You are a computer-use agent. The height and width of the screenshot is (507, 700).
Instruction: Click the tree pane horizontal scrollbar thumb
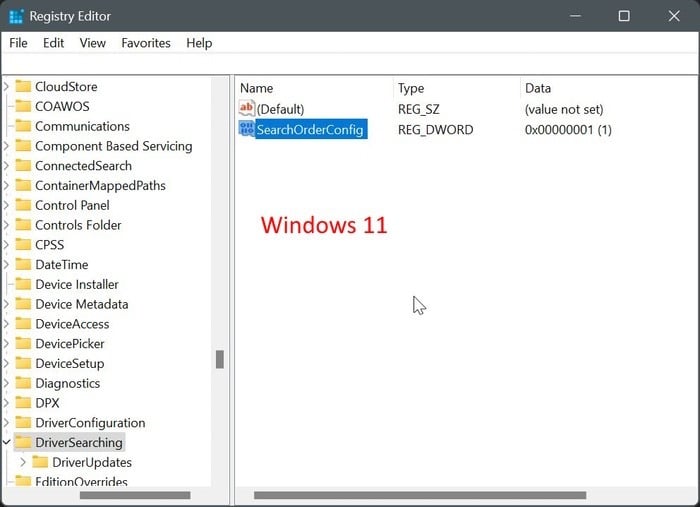tap(135, 495)
